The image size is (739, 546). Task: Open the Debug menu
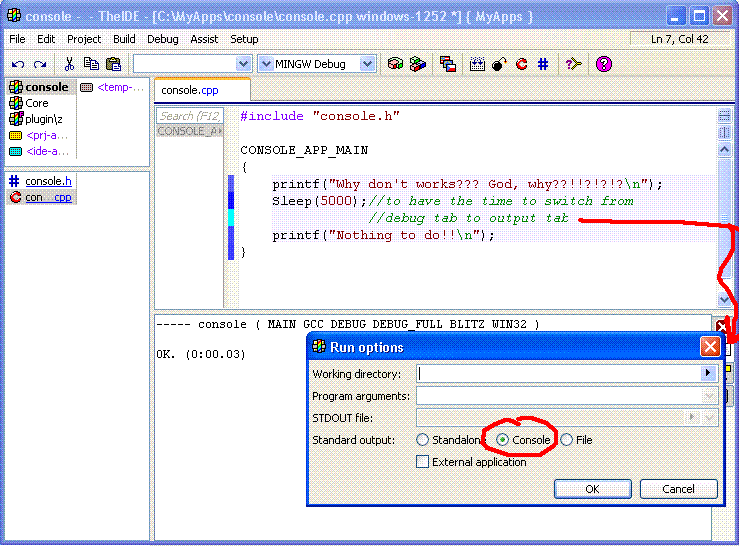[163, 39]
